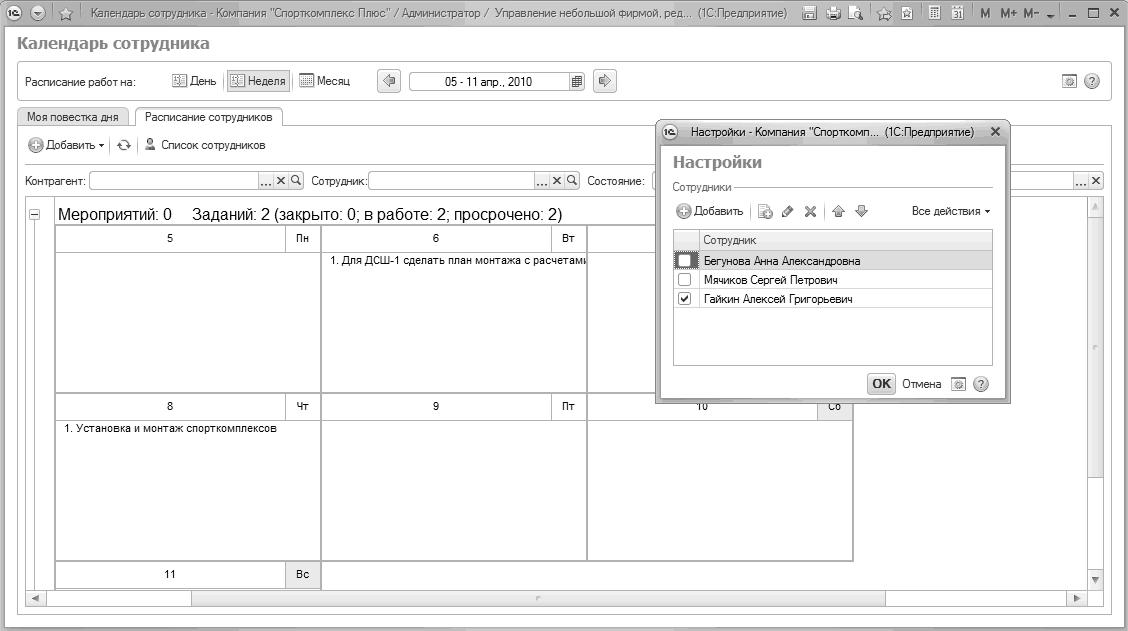This screenshot has height=631, width=1128.
Task: Click the printer icon in title bar
Action: click(x=833, y=13)
